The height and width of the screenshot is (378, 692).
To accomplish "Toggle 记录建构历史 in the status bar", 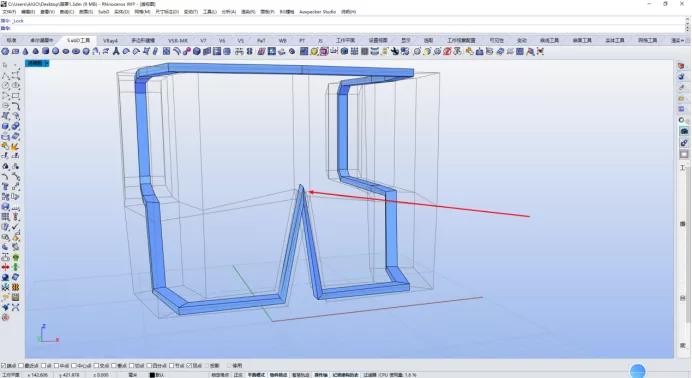I will (346, 375).
